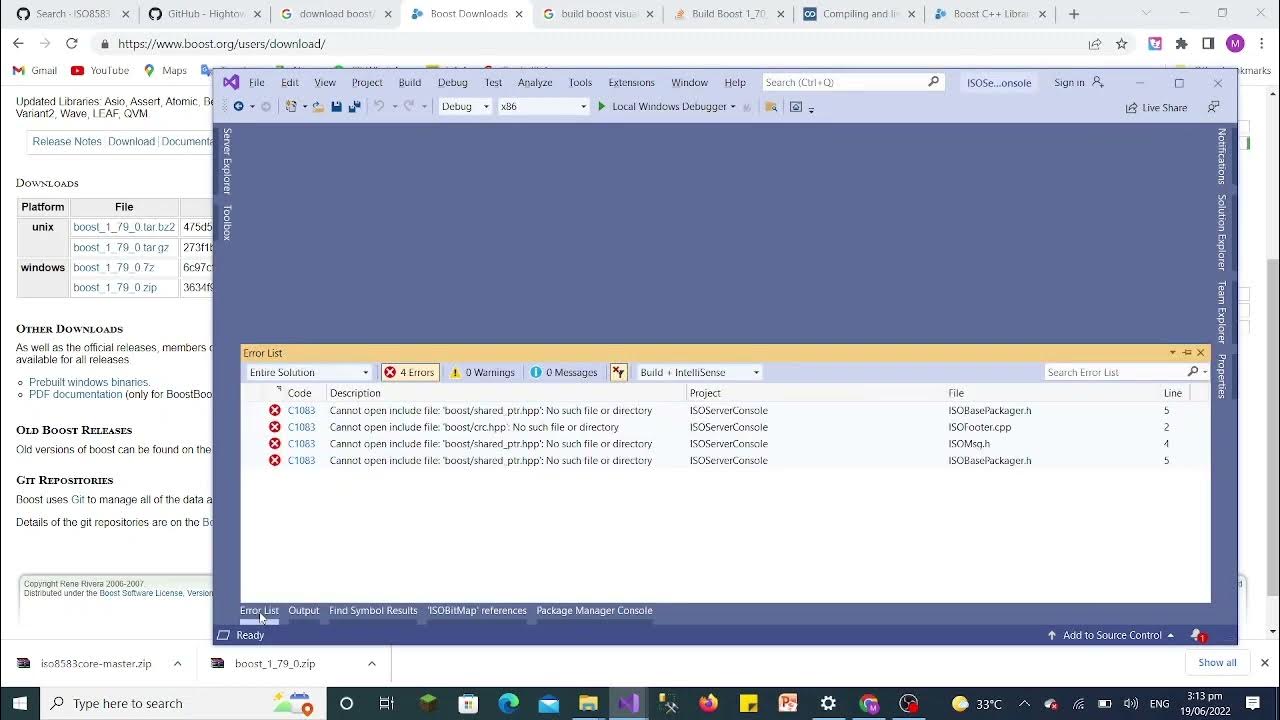Open the Build menu
1280x720 pixels.
tap(410, 82)
